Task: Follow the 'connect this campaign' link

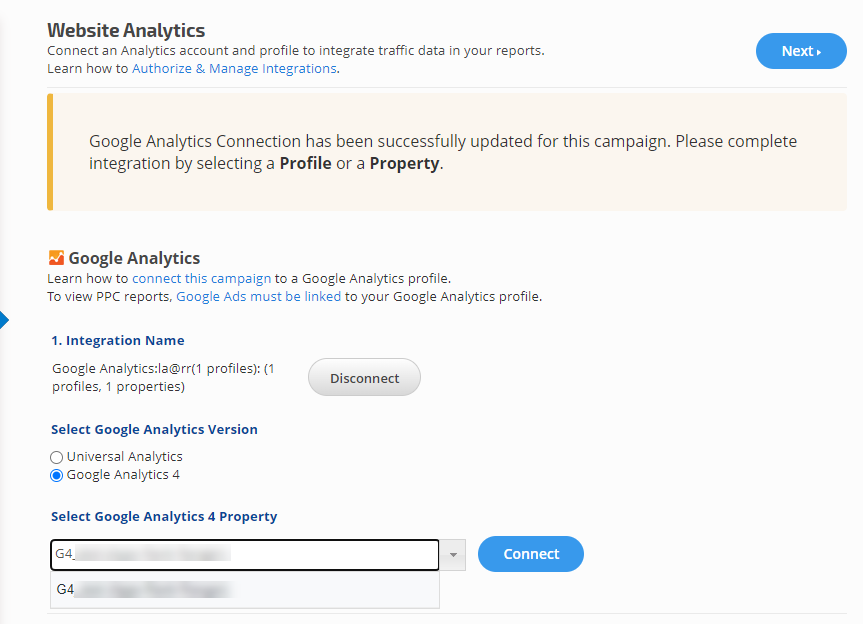Action: [x=201, y=278]
